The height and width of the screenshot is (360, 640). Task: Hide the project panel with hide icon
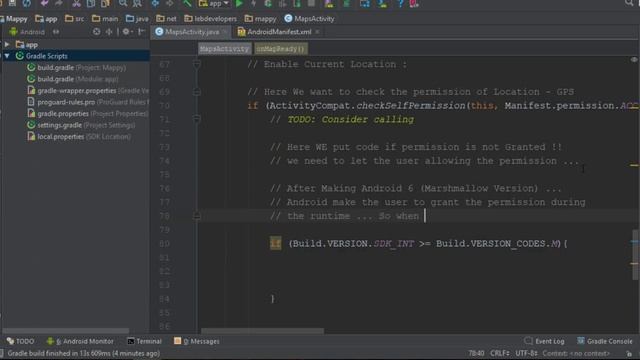142,31
